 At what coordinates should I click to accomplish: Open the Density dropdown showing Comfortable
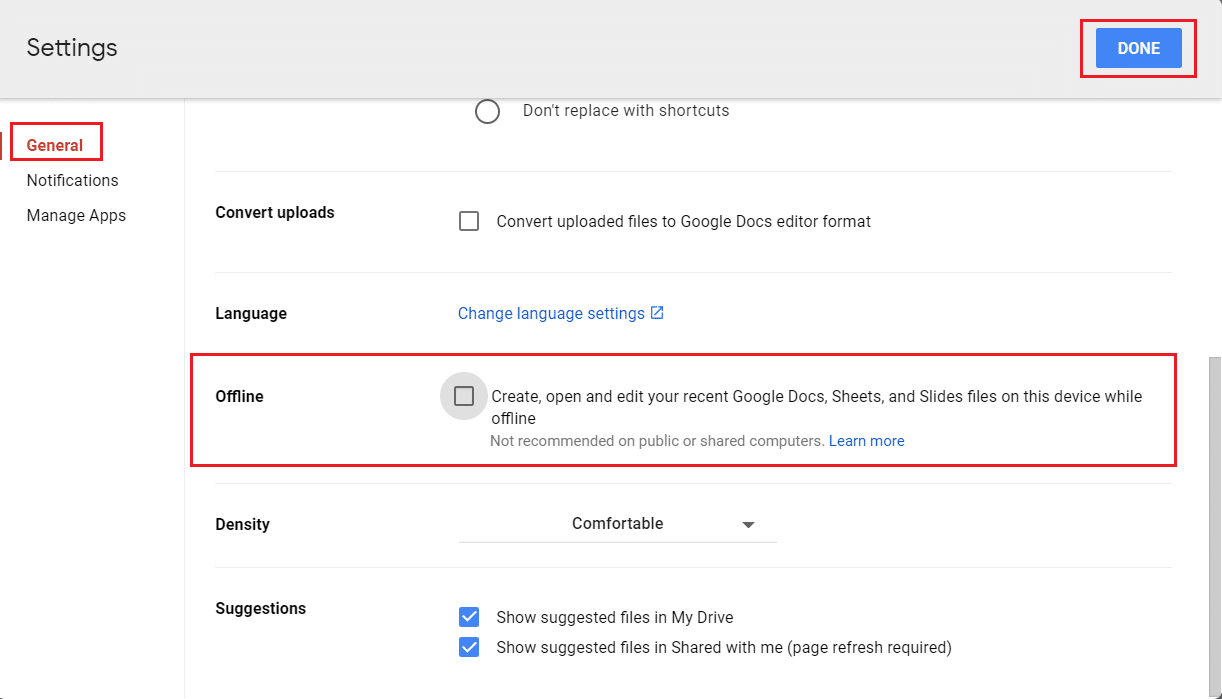pyautogui.click(x=617, y=524)
